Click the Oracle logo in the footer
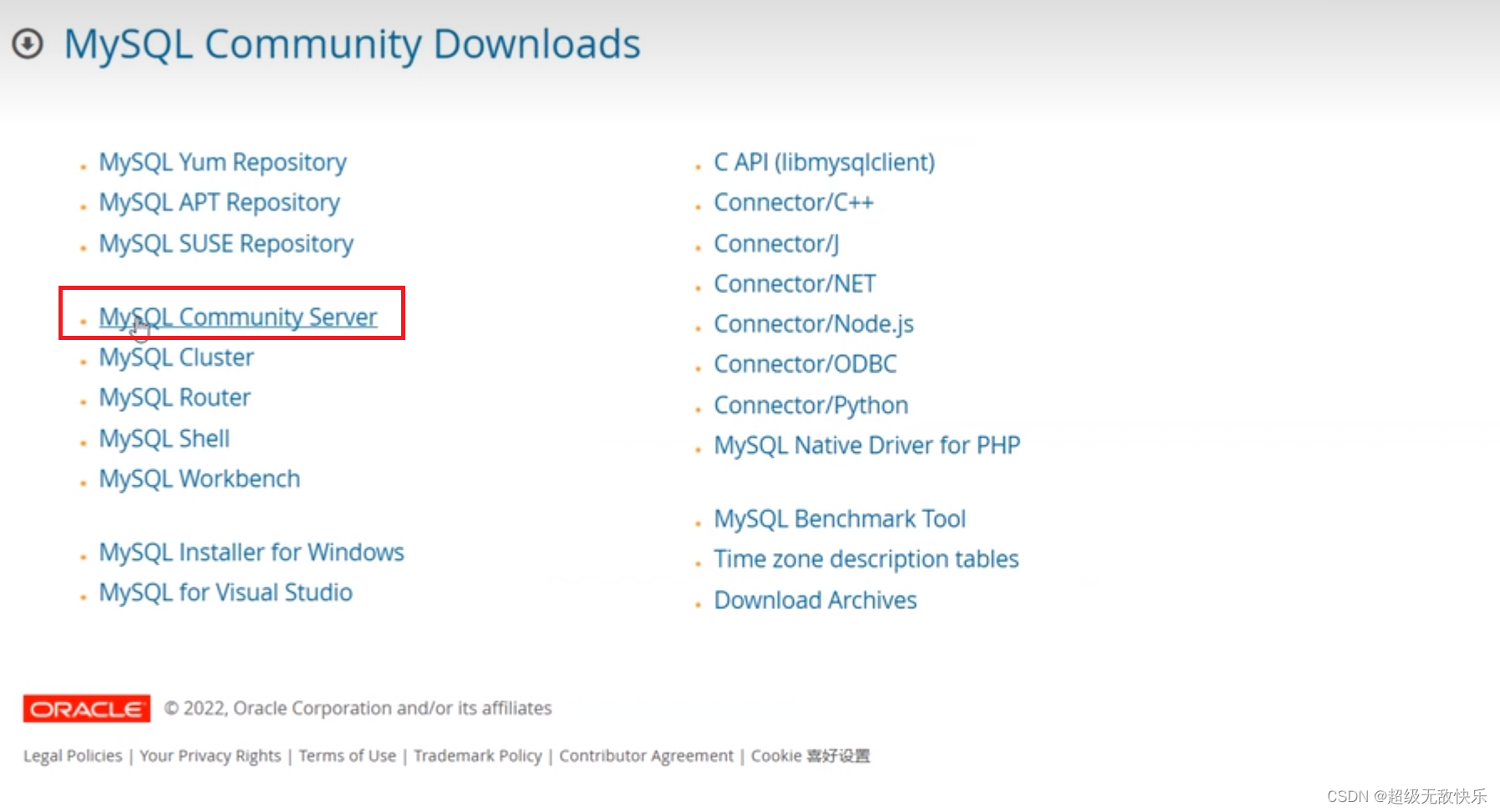Image resolution: width=1500 pixels, height=812 pixels. tap(87, 708)
